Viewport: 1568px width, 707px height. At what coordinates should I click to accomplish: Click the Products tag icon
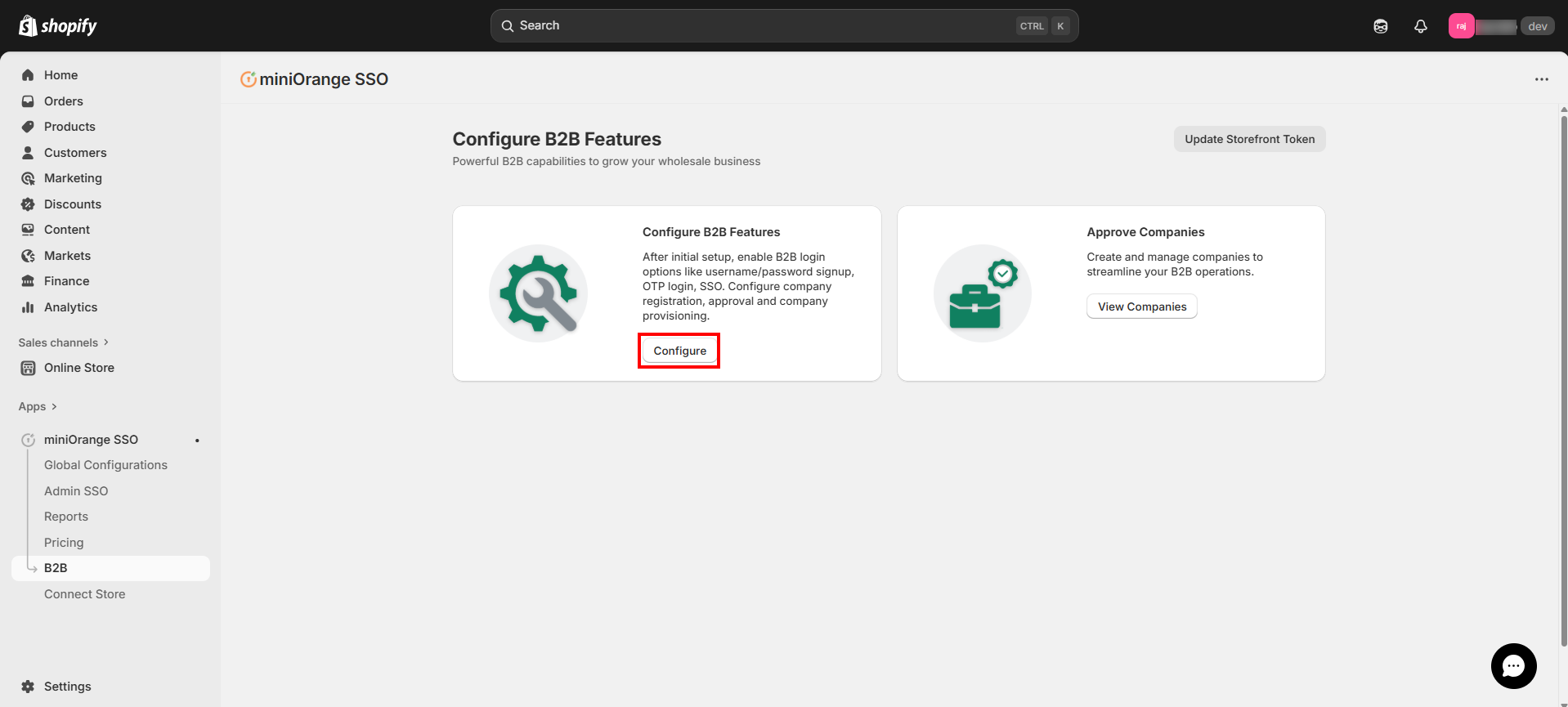point(28,127)
